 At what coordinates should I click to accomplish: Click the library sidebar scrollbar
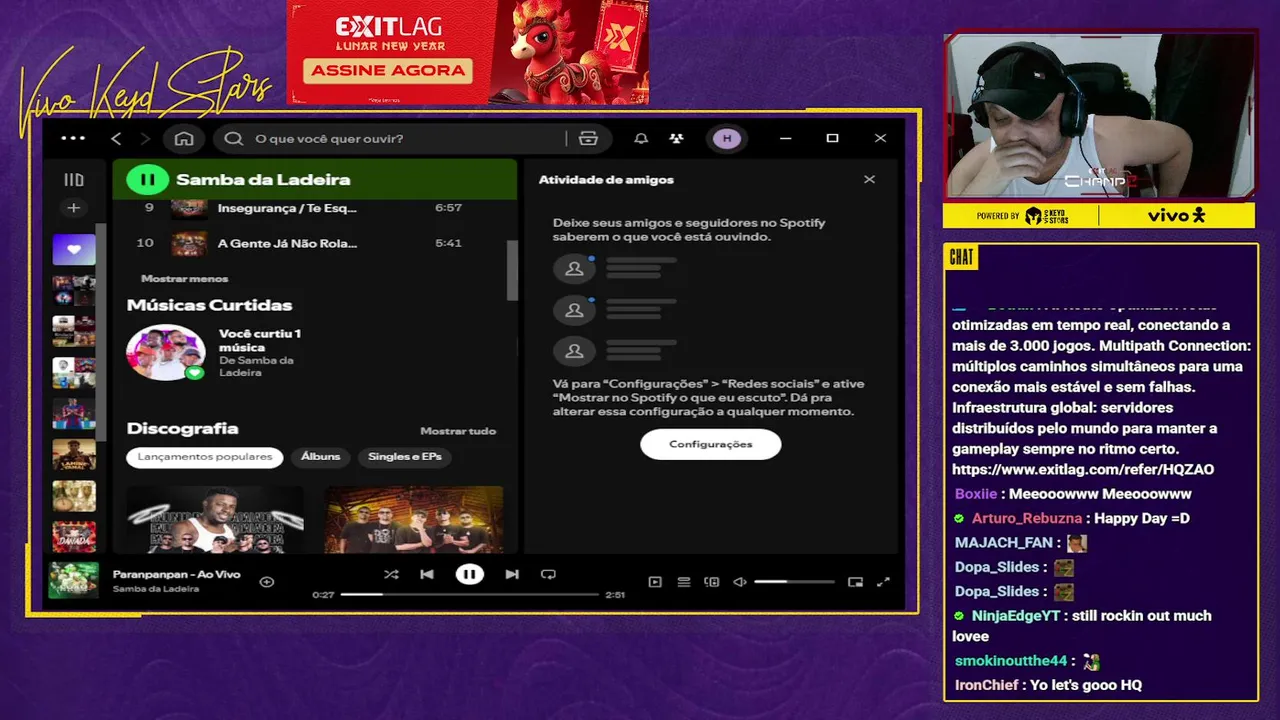coord(101,330)
